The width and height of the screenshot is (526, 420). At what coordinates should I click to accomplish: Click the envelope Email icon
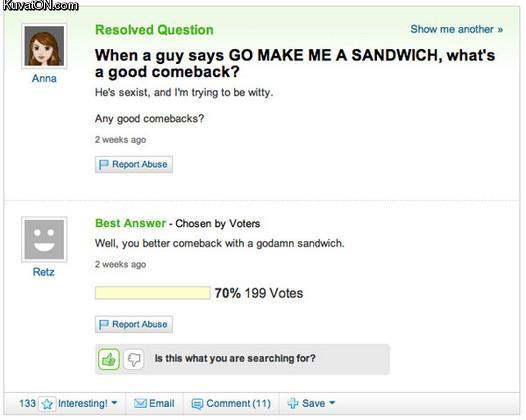[140, 403]
